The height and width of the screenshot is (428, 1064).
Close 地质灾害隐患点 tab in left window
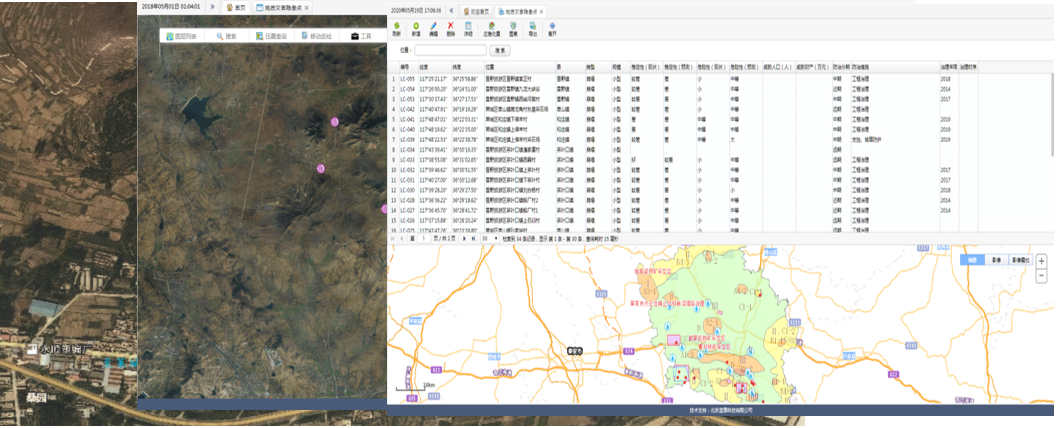307,7
